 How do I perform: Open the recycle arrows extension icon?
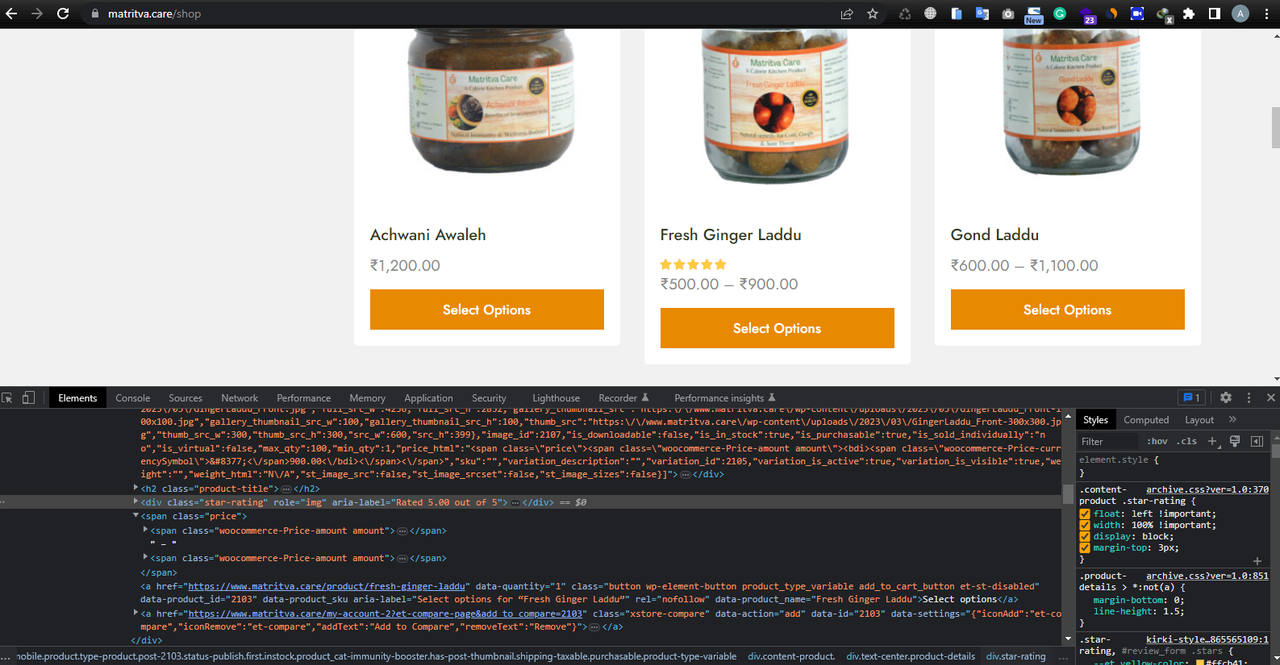click(x=904, y=14)
